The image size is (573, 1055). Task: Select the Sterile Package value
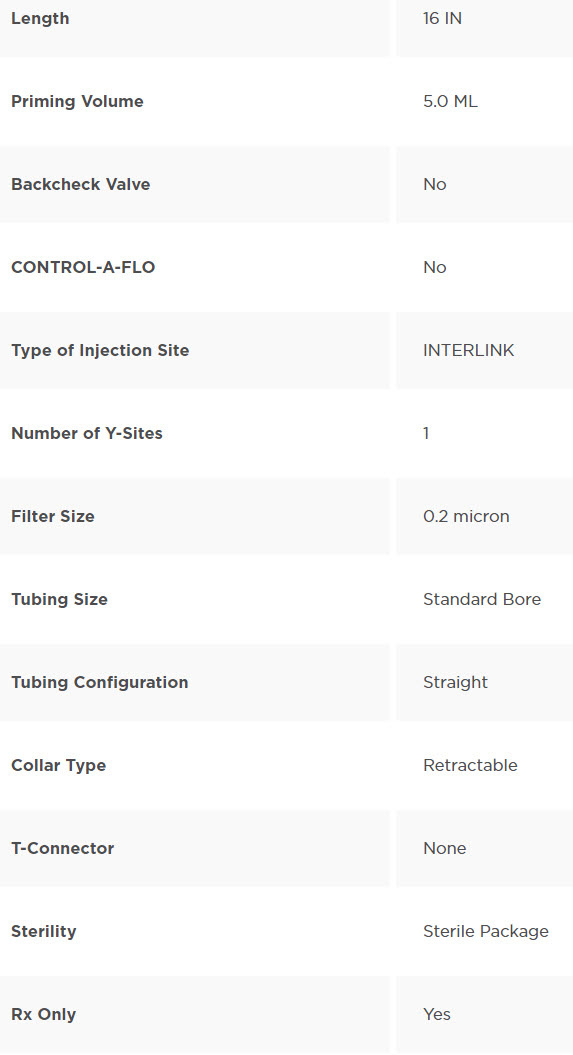tap(486, 931)
